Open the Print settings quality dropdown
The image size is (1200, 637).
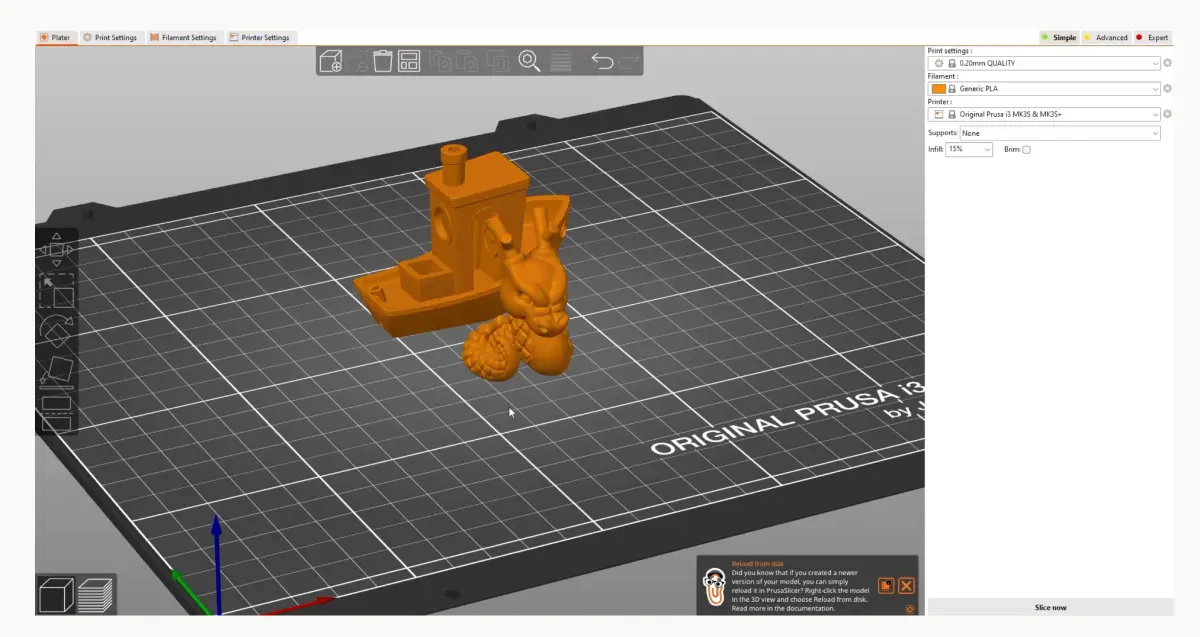pyautogui.click(x=1044, y=63)
